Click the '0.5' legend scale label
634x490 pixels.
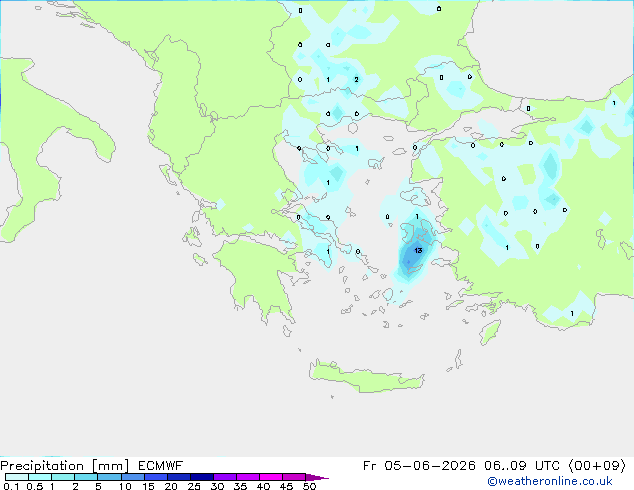pos(34,486)
